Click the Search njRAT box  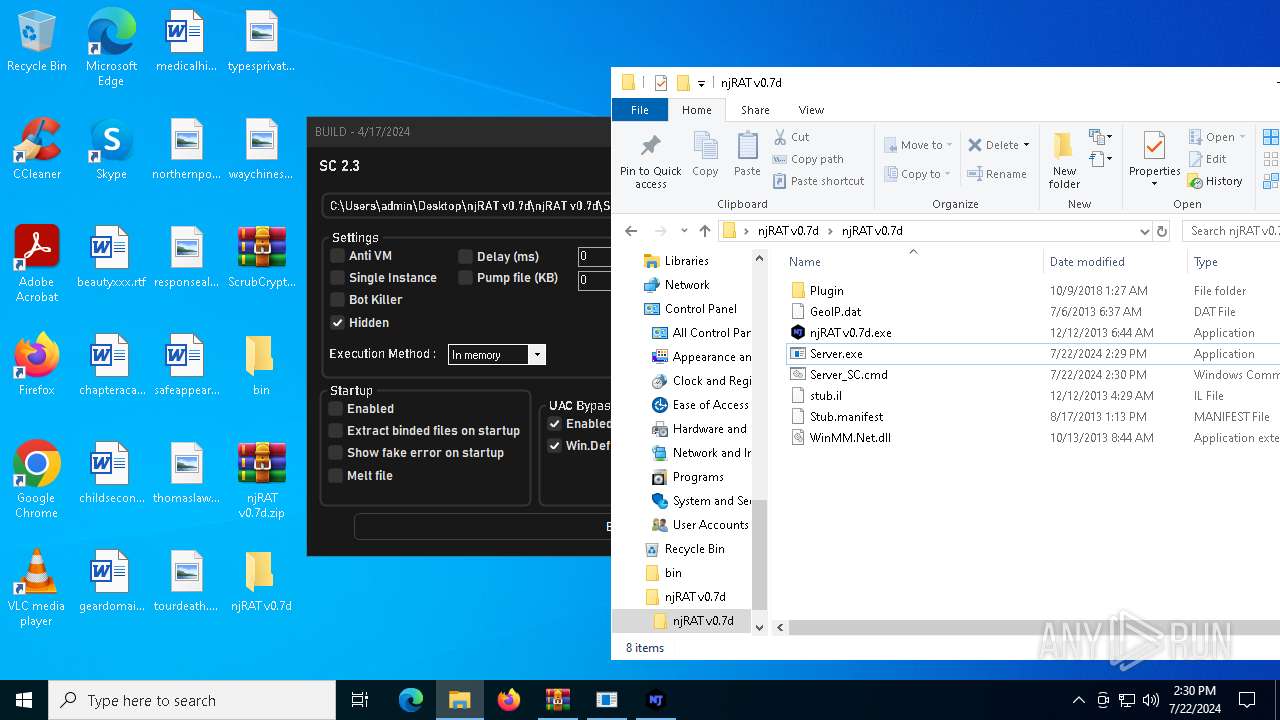(1232, 231)
